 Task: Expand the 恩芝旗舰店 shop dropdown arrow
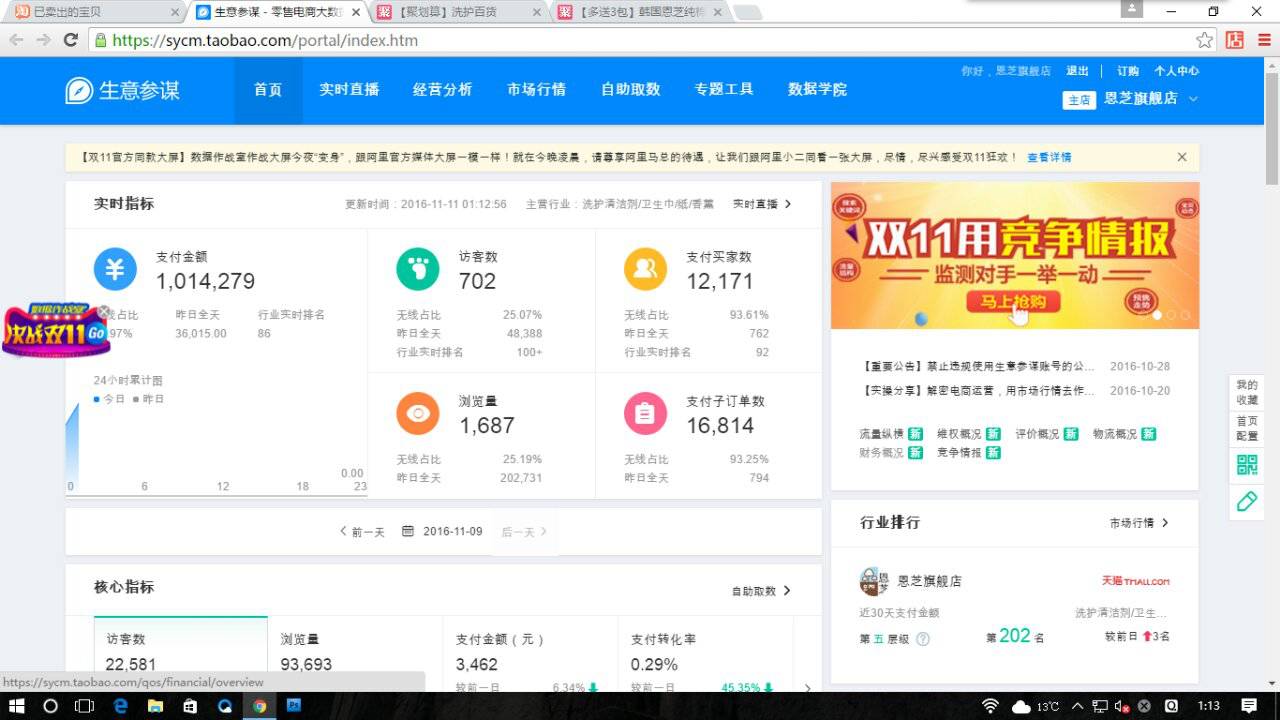click(1193, 99)
